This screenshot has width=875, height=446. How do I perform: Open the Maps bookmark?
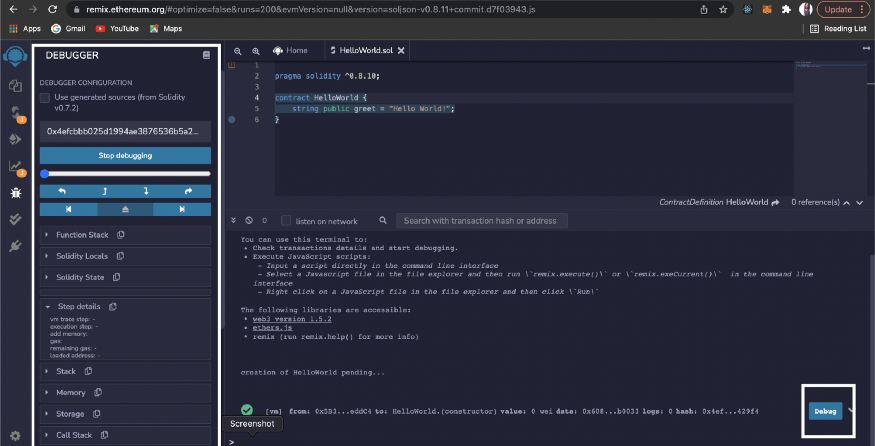coord(166,28)
